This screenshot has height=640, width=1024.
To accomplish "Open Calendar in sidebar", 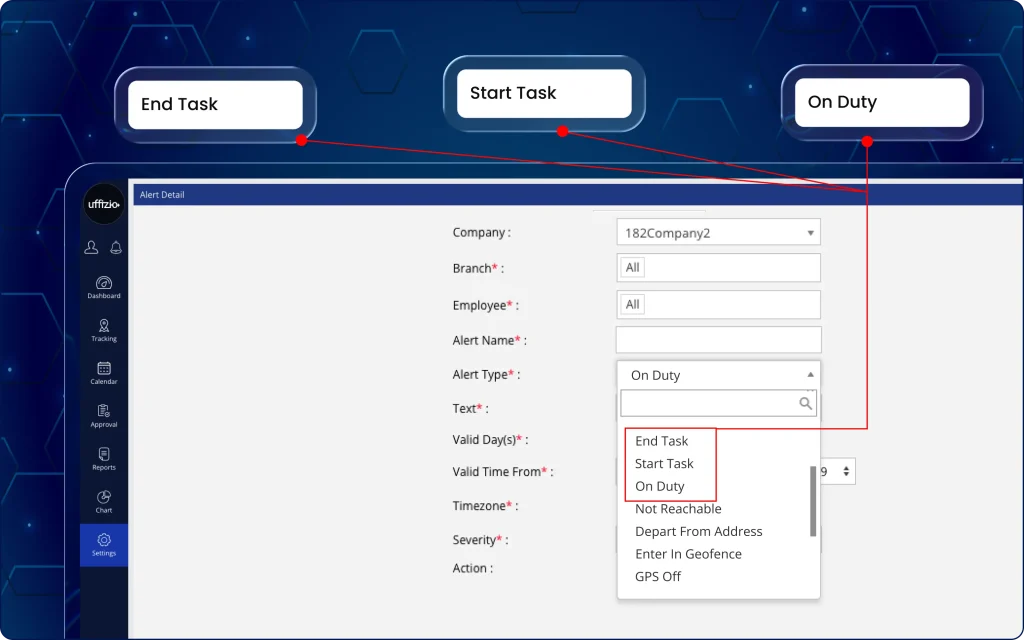I will (104, 373).
